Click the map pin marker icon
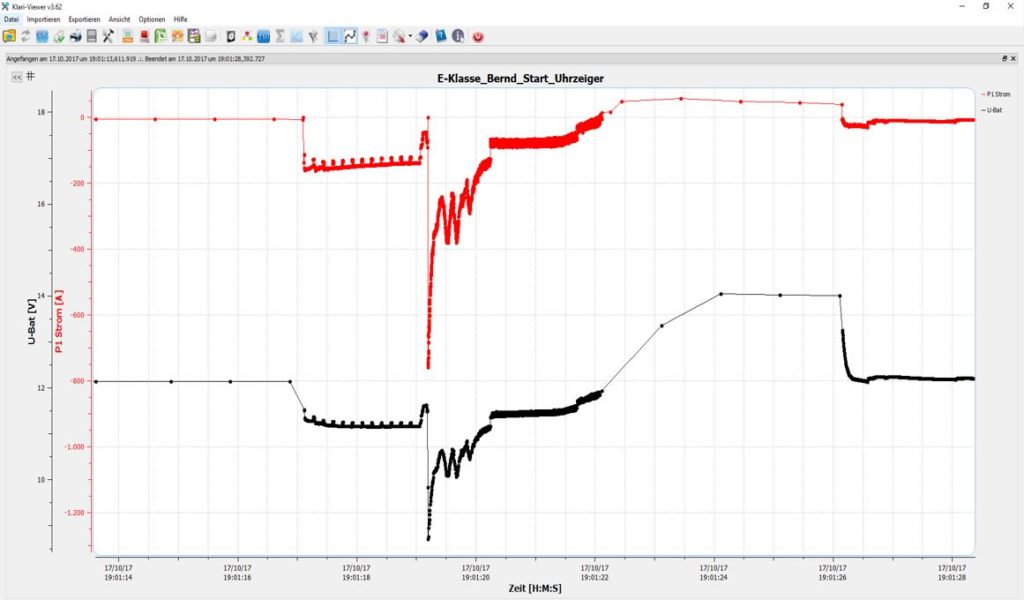 coord(366,36)
